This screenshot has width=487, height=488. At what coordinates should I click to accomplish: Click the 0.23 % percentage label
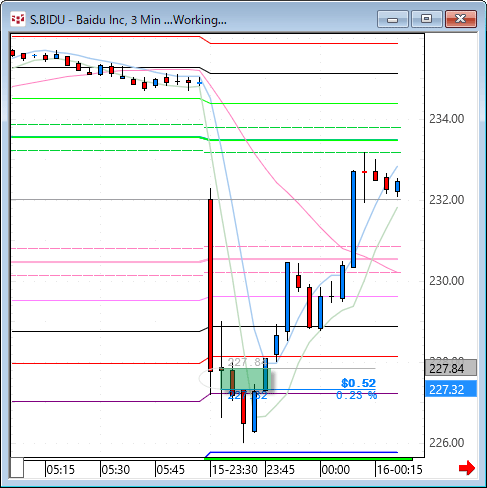[357, 395]
